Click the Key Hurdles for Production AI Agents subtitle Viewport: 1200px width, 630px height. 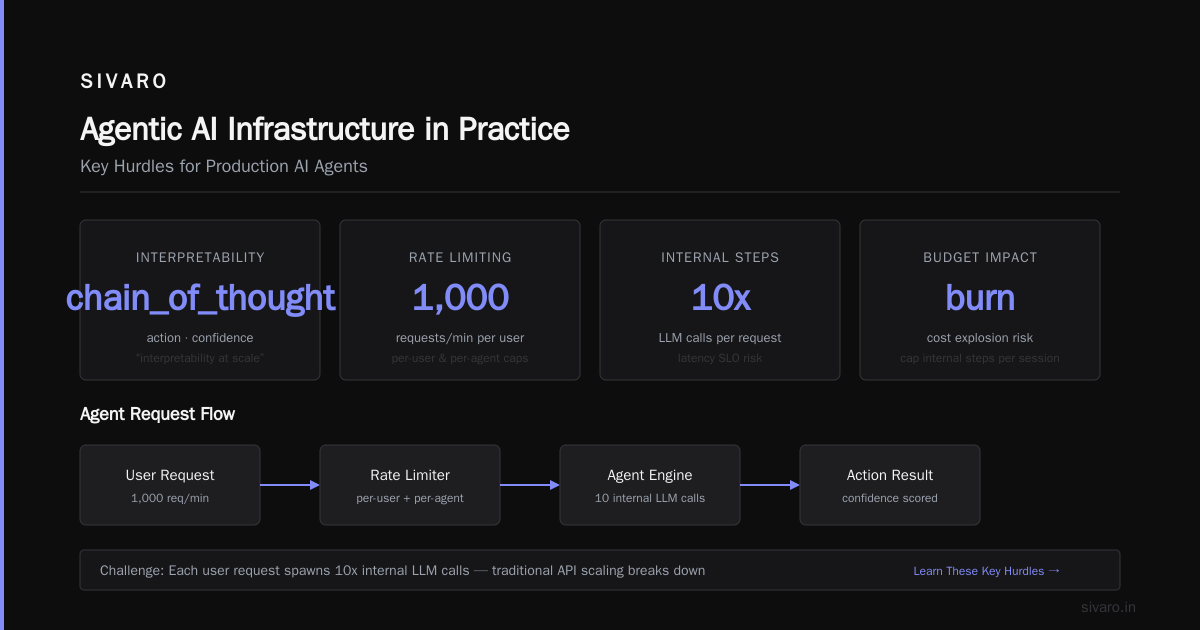pos(224,166)
